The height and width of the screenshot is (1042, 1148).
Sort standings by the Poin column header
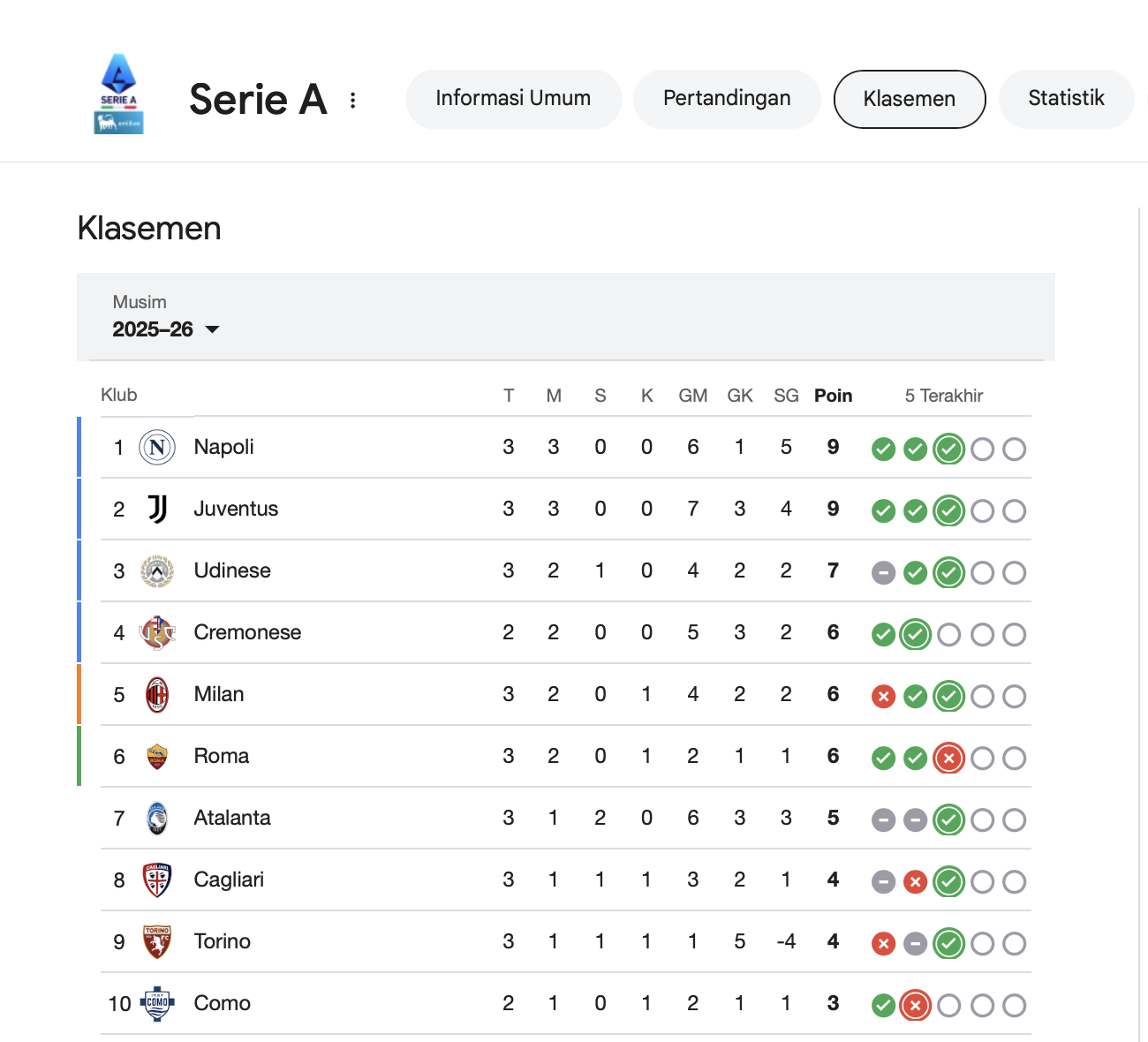click(832, 396)
